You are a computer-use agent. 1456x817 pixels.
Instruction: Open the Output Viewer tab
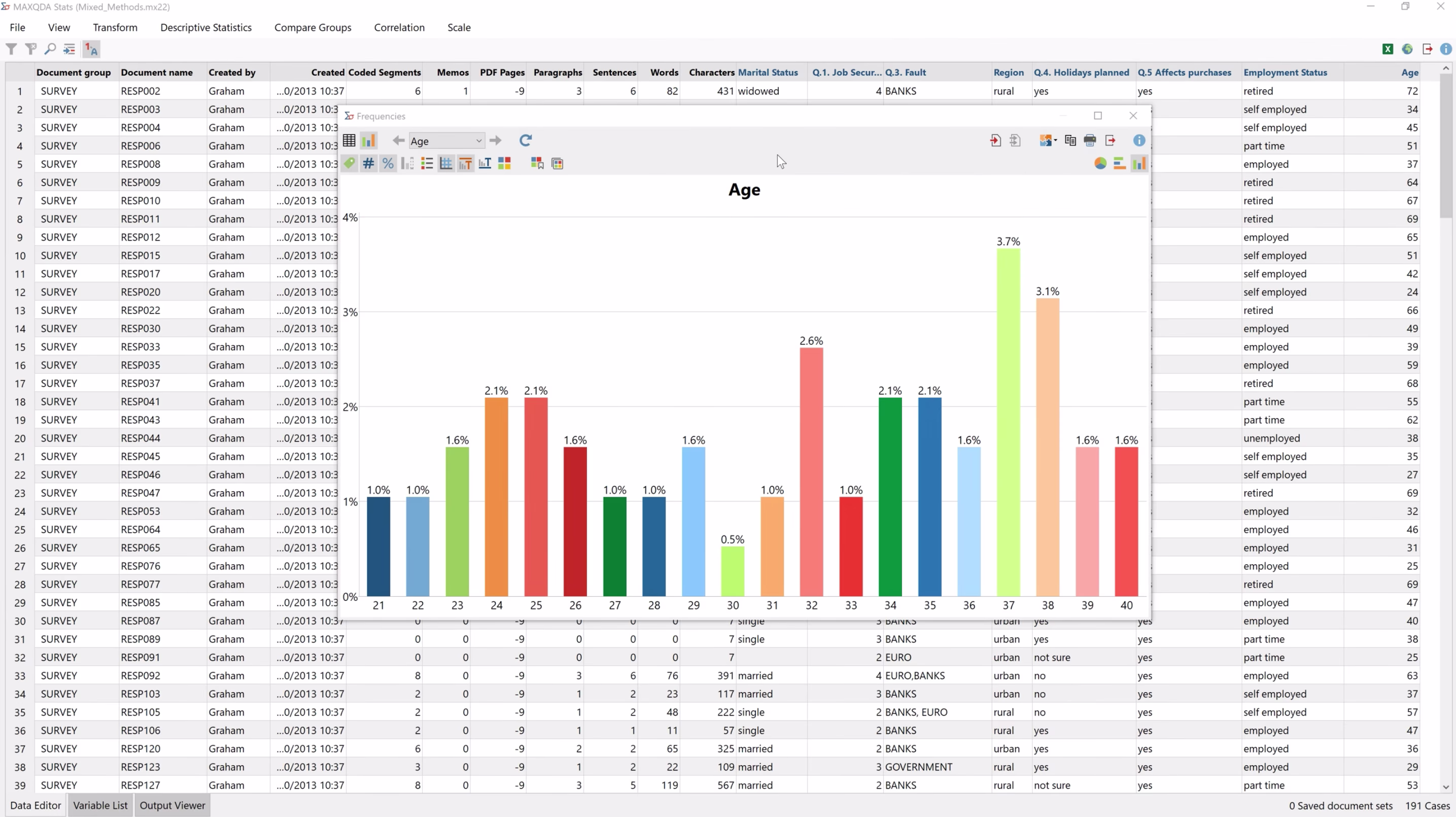pos(172,805)
